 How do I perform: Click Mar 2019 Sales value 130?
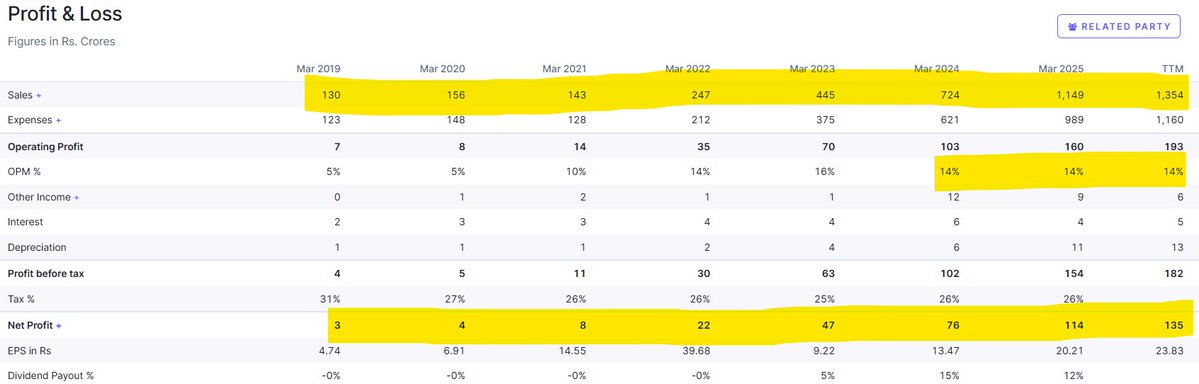coord(332,96)
